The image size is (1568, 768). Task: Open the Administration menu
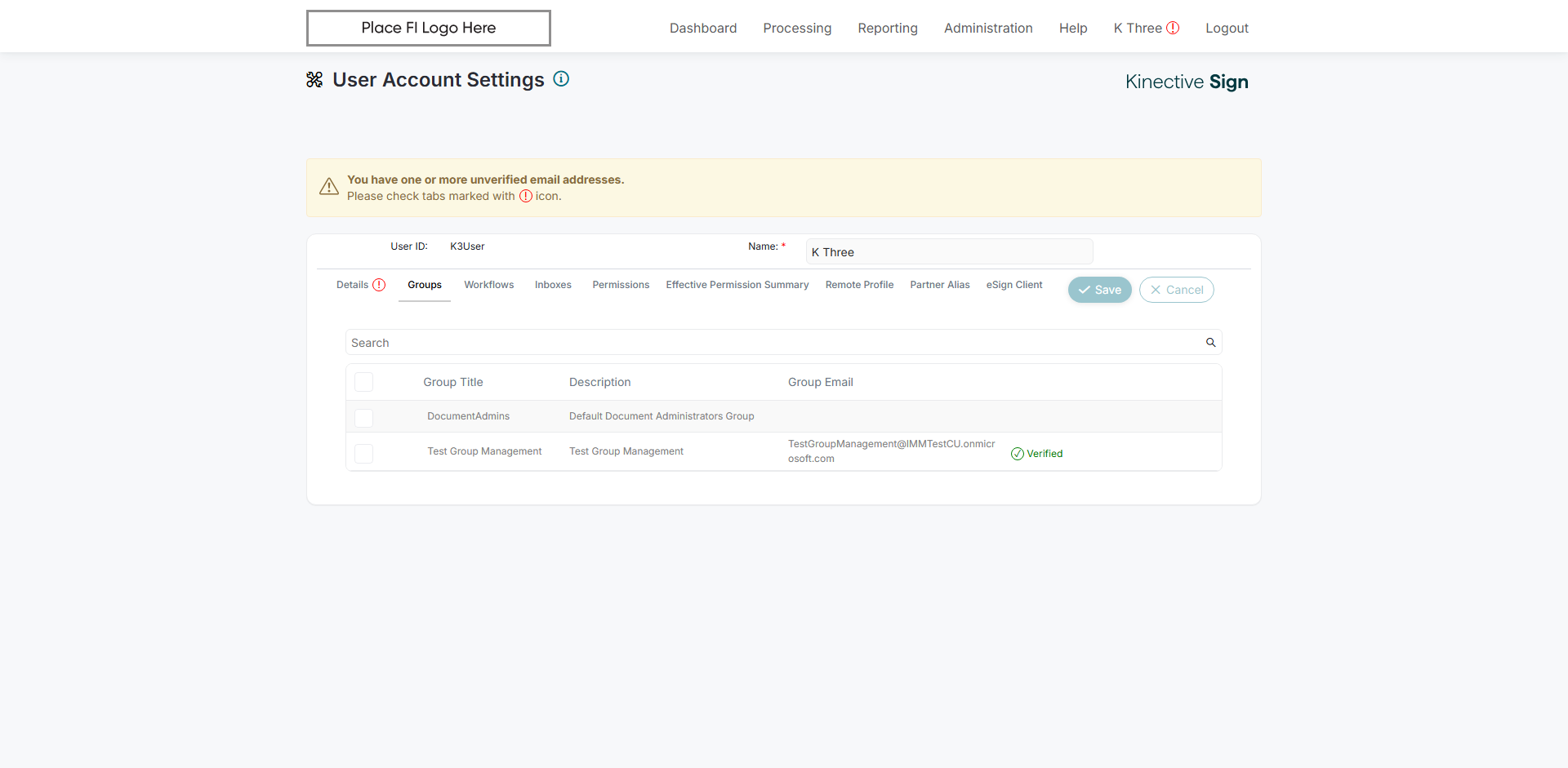point(988,28)
